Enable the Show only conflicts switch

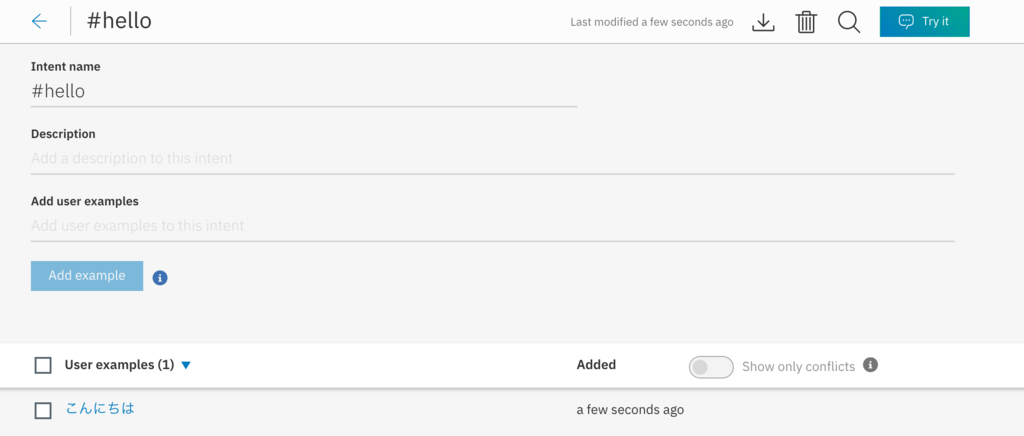[x=711, y=367]
